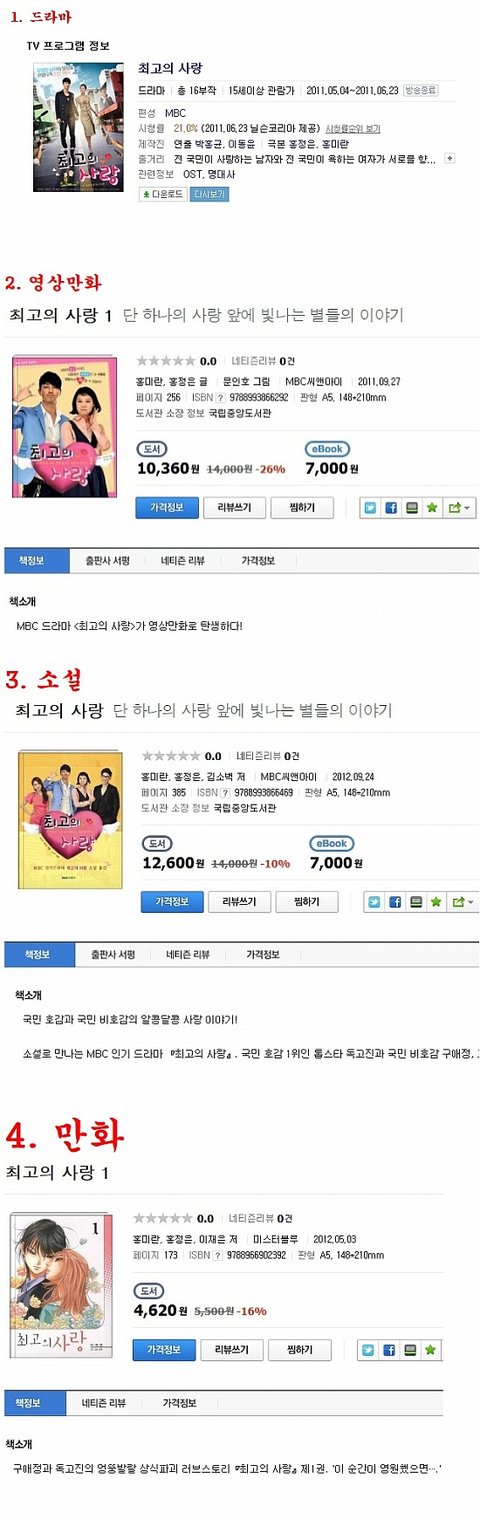The height and width of the screenshot is (1520, 480).
Task: Click 찜하기 button for 만화 book
Action: [x=299, y=1350]
